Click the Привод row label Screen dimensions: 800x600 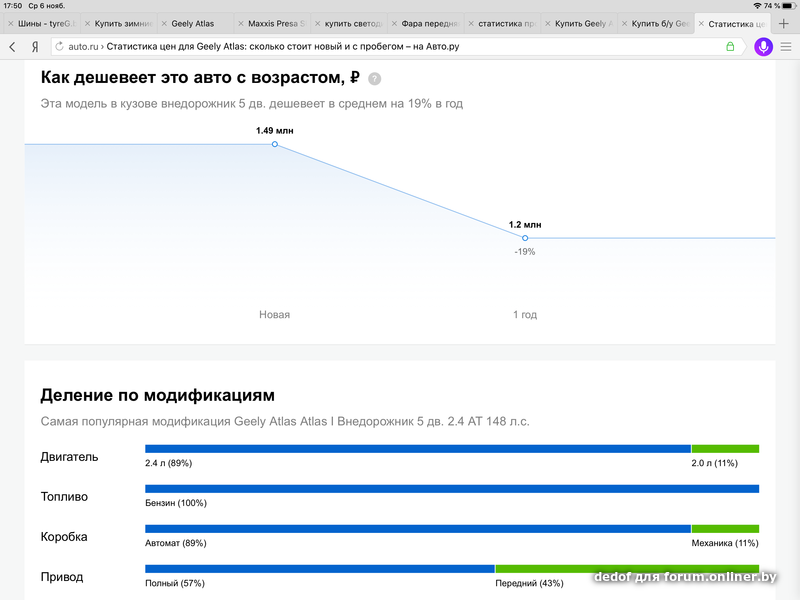click(62, 577)
